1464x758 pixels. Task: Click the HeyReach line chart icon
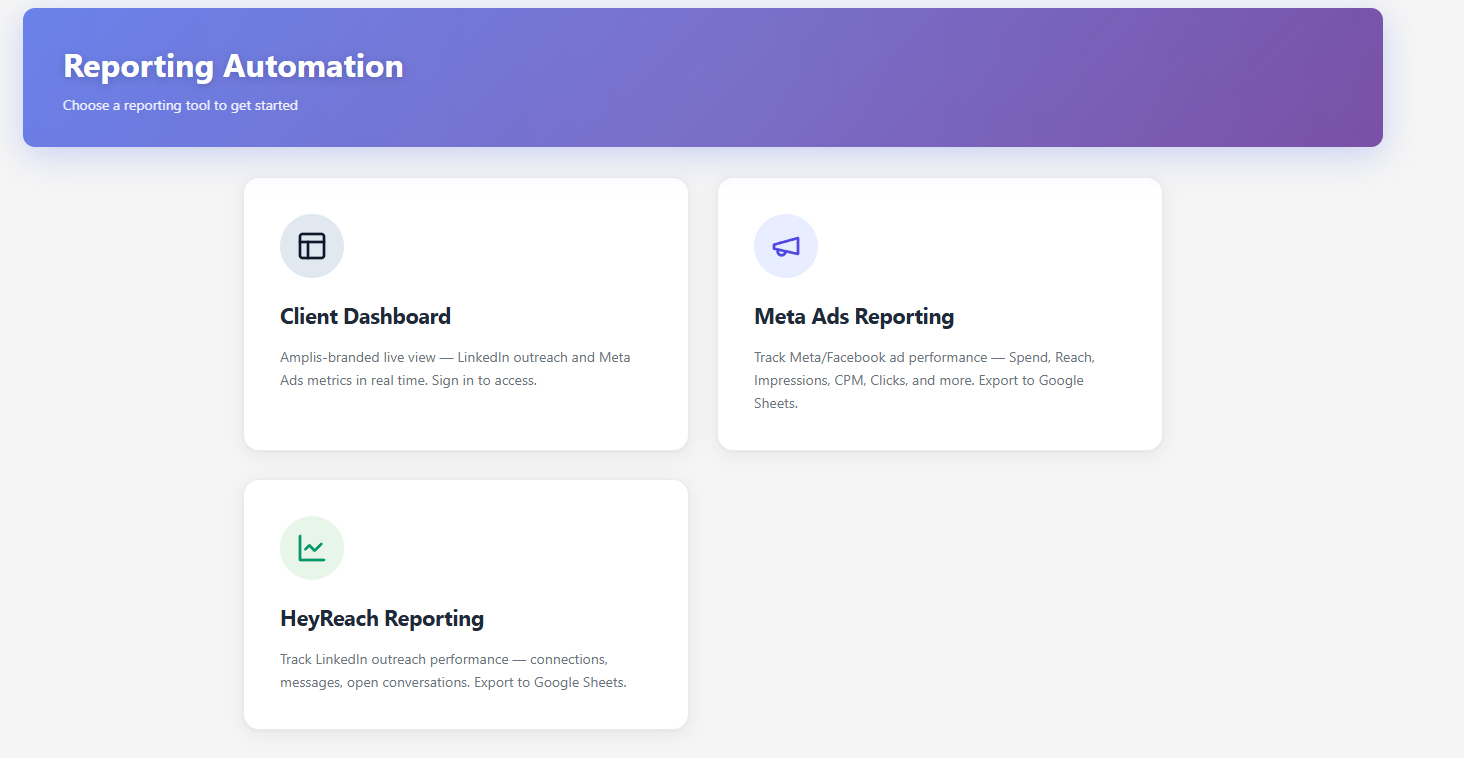coord(312,548)
